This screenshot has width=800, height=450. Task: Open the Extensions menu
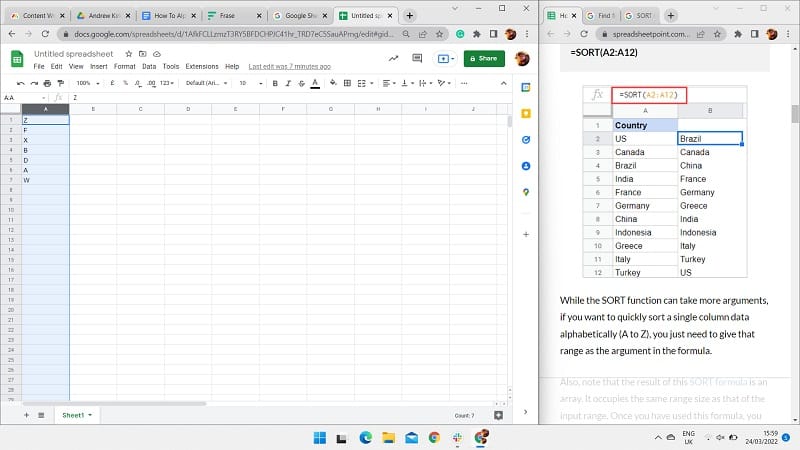tap(201, 66)
